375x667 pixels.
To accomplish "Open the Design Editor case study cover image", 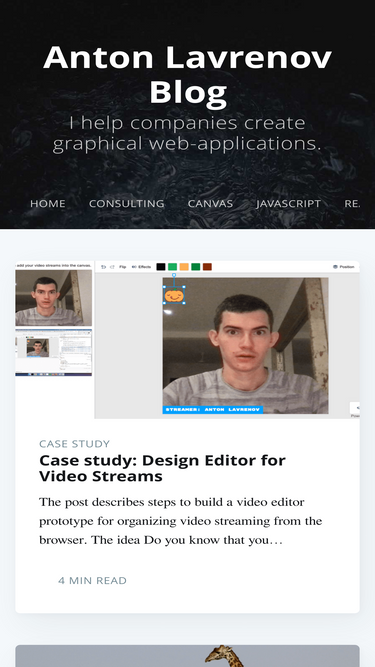I will pos(188,339).
